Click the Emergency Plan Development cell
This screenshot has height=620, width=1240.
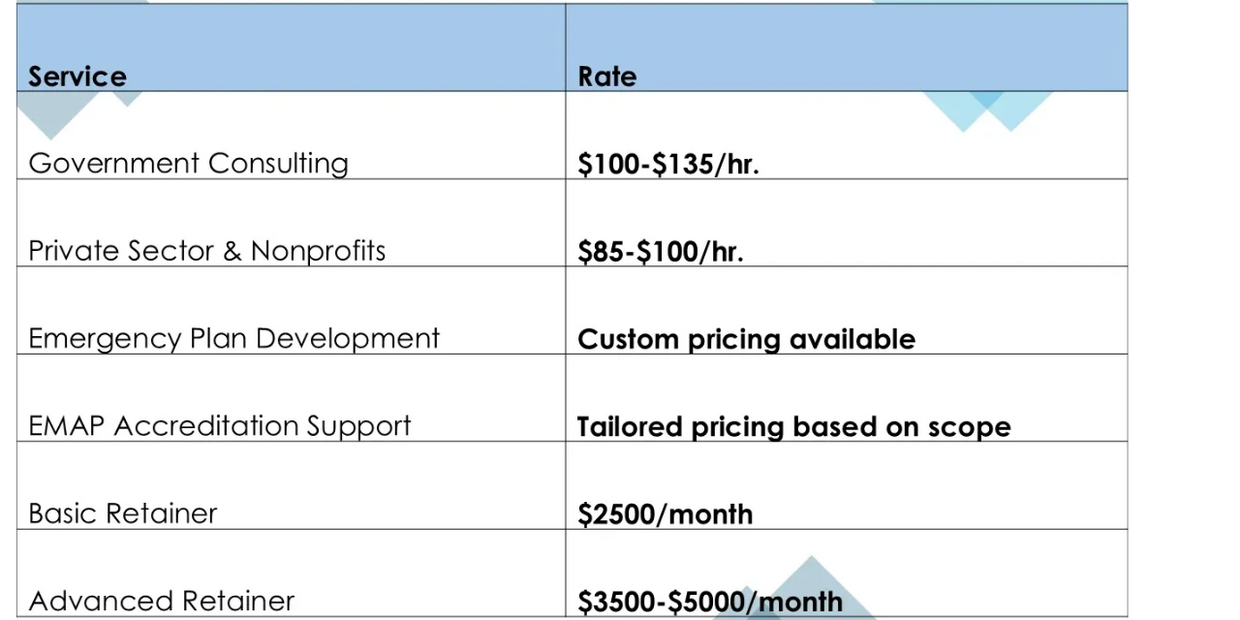234,338
